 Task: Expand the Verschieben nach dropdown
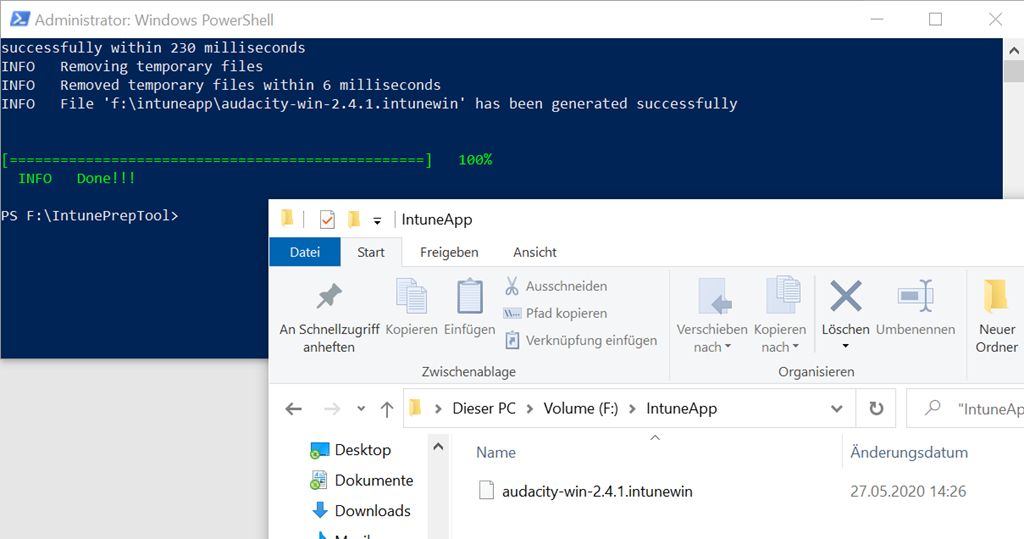click(x=712, y=347)
